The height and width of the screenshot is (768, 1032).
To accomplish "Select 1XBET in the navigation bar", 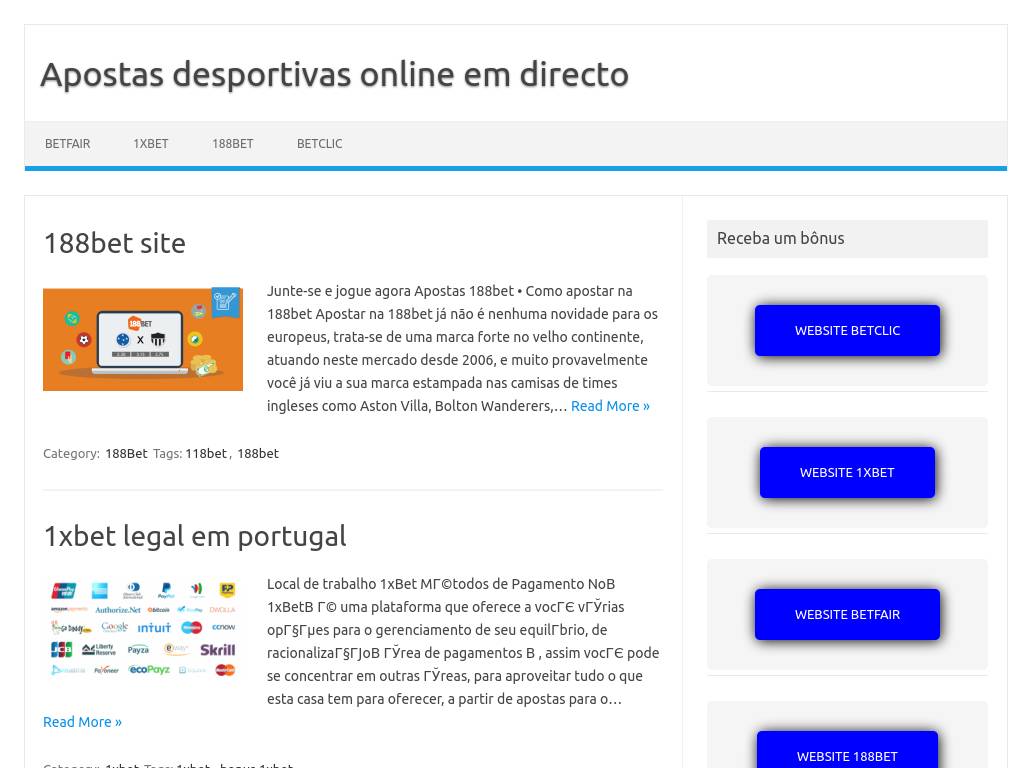I will coord(150,144).
